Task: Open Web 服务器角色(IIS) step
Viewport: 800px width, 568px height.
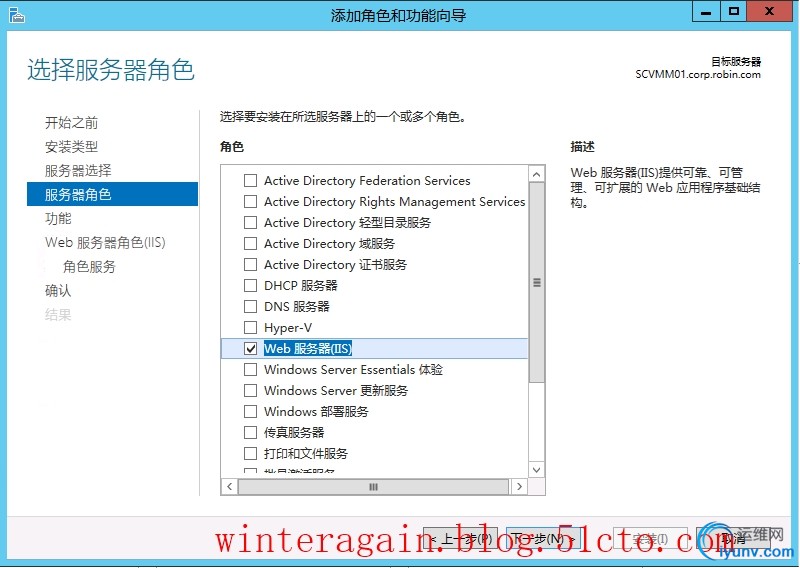Action: (x=105, y=242)
